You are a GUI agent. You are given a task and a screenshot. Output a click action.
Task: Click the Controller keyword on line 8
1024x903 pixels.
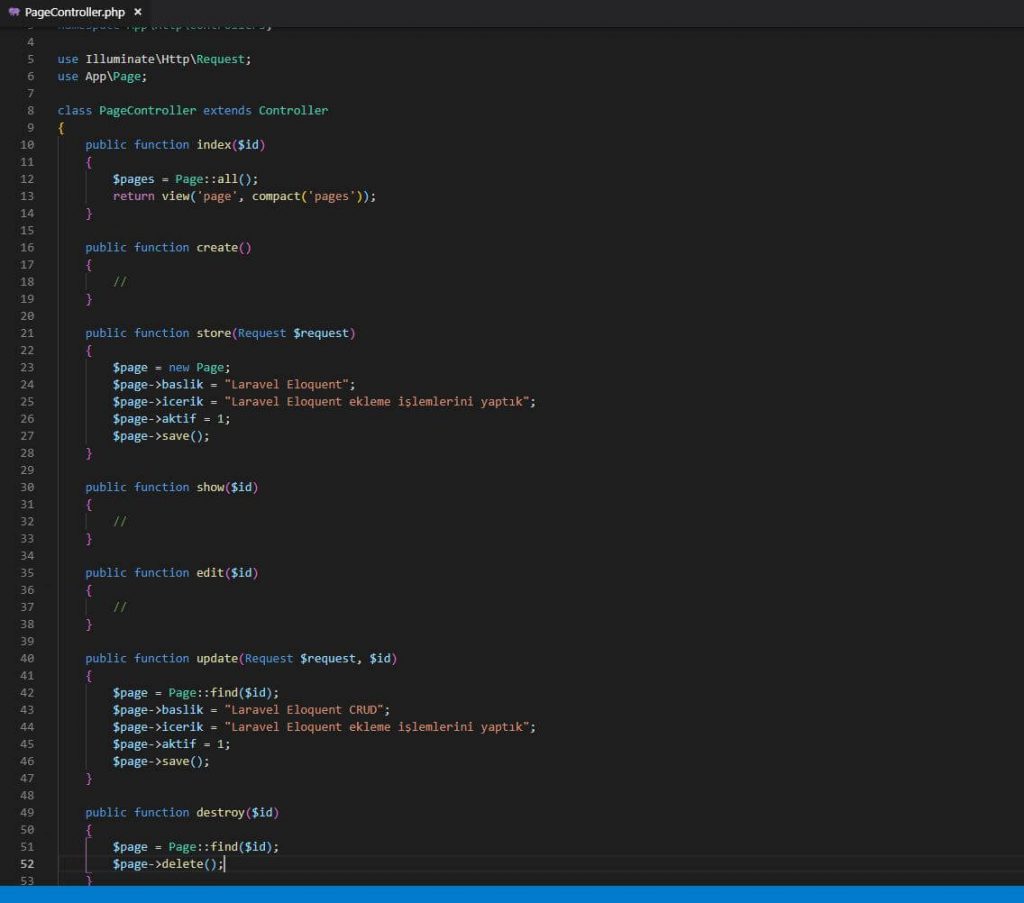point(292,110)
